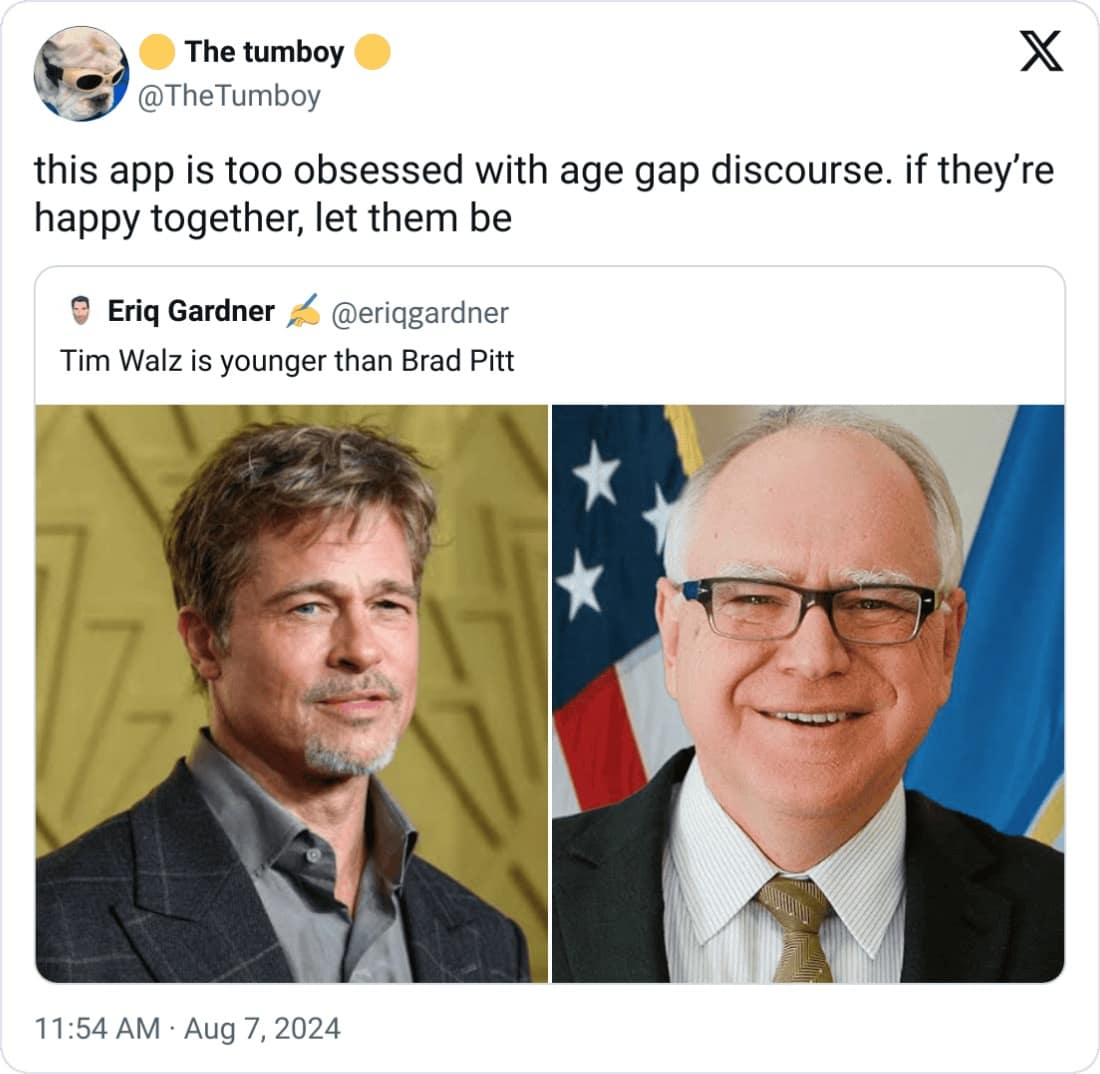1100x1074 pixels.
Task: Click the small Eriq Gardner avatar
Action: (83, 312)
